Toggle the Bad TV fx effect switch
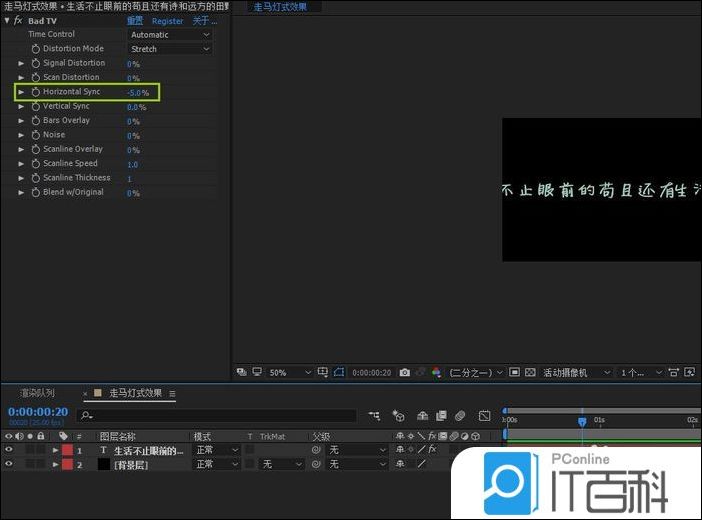Viewport: 702px width, 520px height. pyautogui.click(x=18, y=20)
